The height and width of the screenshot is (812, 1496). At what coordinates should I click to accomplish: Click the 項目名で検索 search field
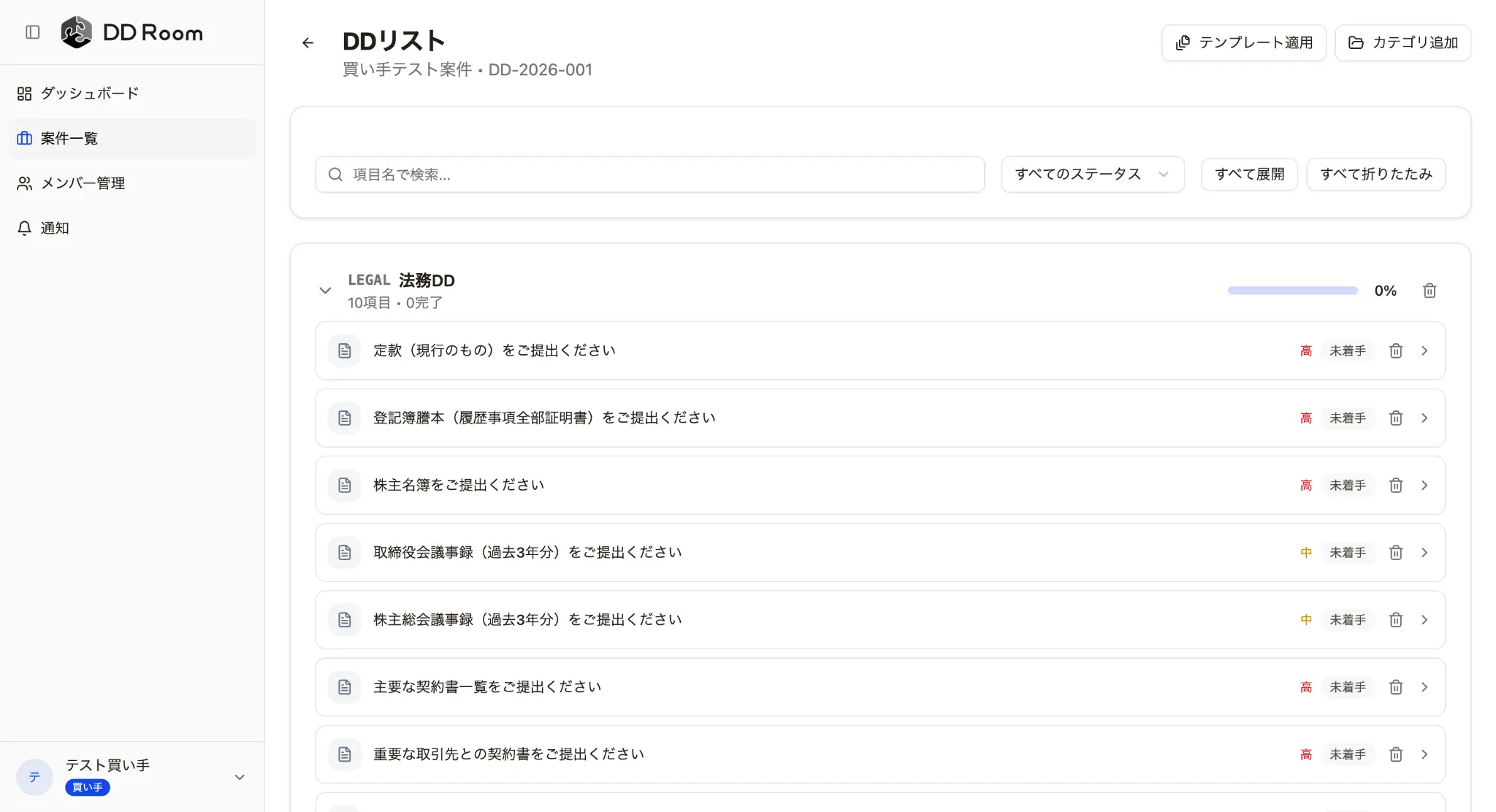coord(650,175)
